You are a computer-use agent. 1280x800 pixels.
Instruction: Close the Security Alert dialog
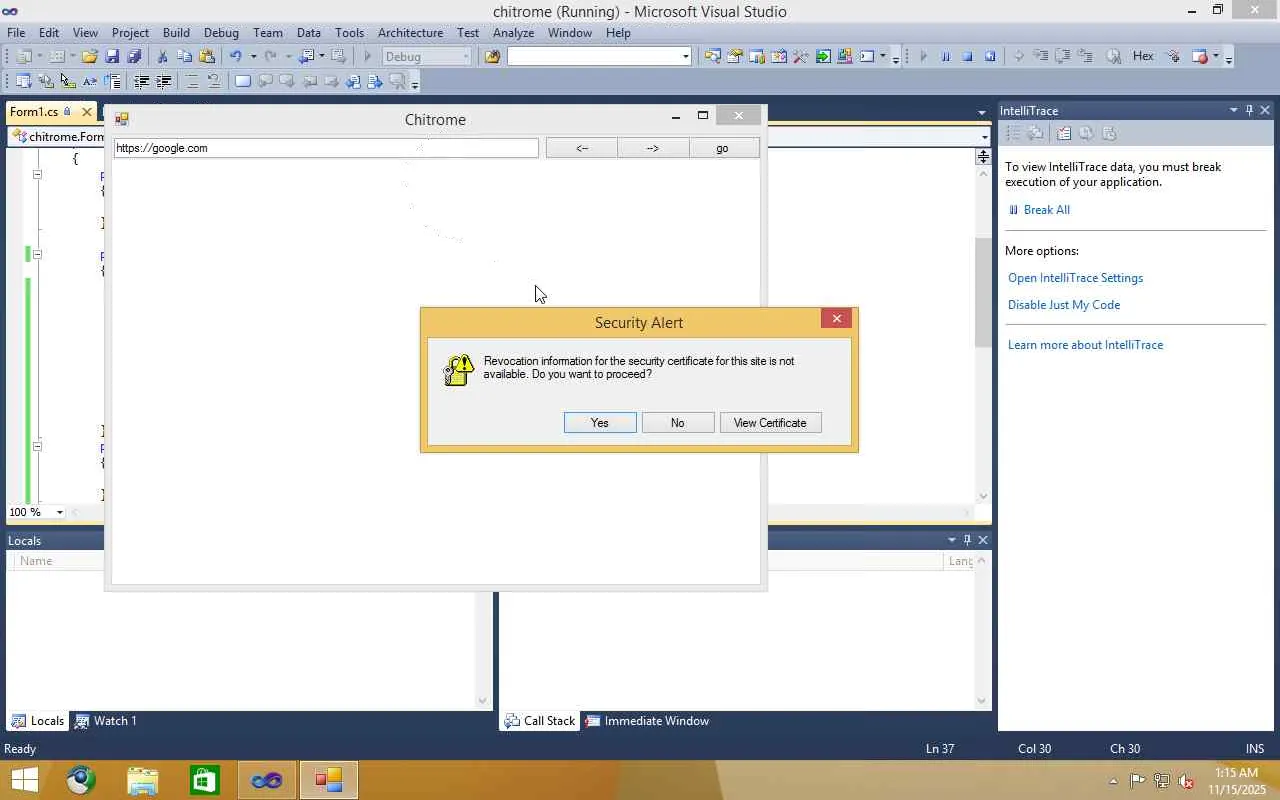pos(837,318)
